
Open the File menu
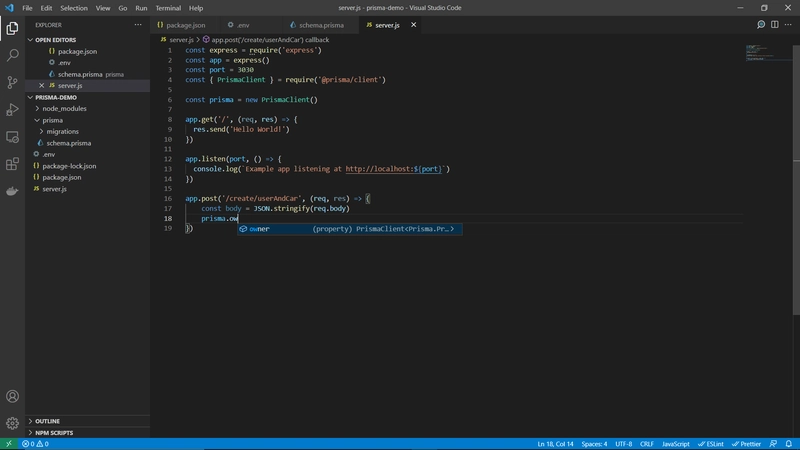coord(27,8)
